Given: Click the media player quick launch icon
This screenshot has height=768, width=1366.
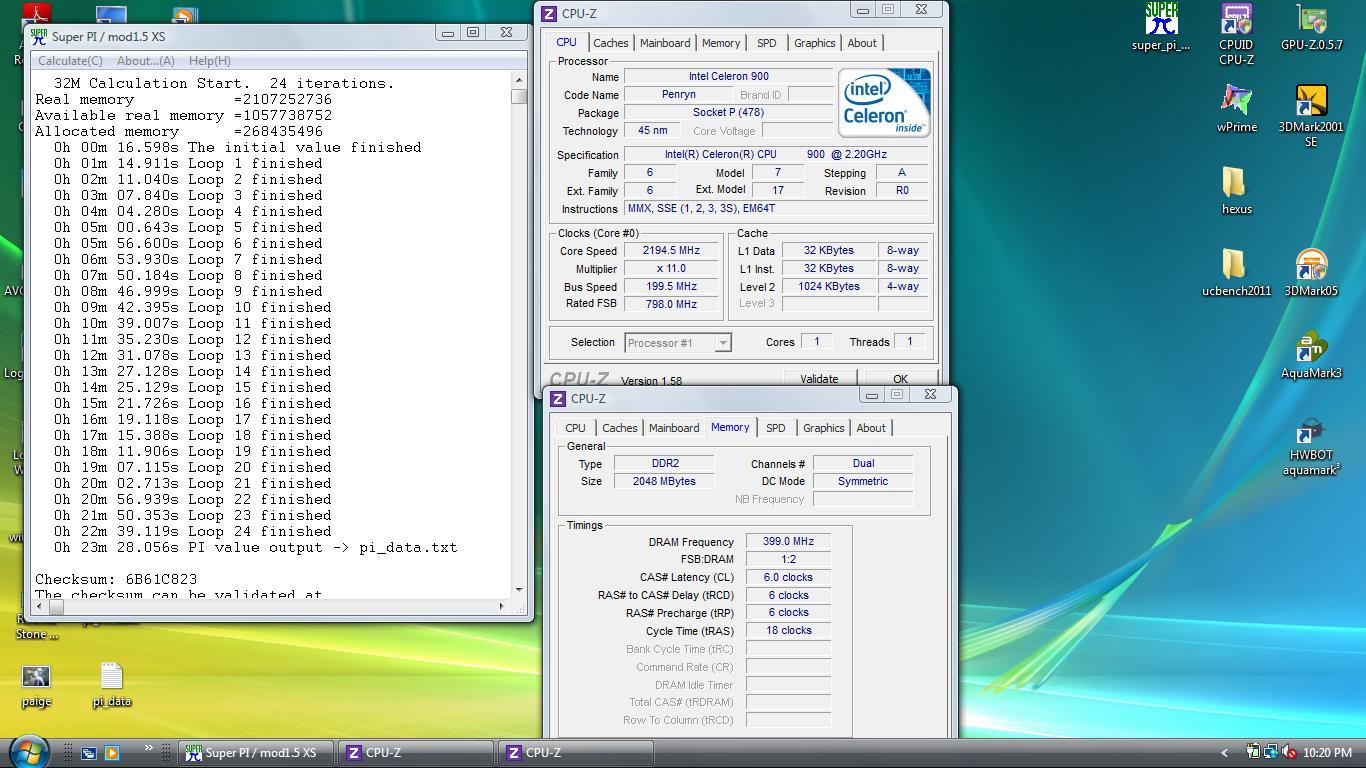Looking at the screenshot, I should (111, 753).
